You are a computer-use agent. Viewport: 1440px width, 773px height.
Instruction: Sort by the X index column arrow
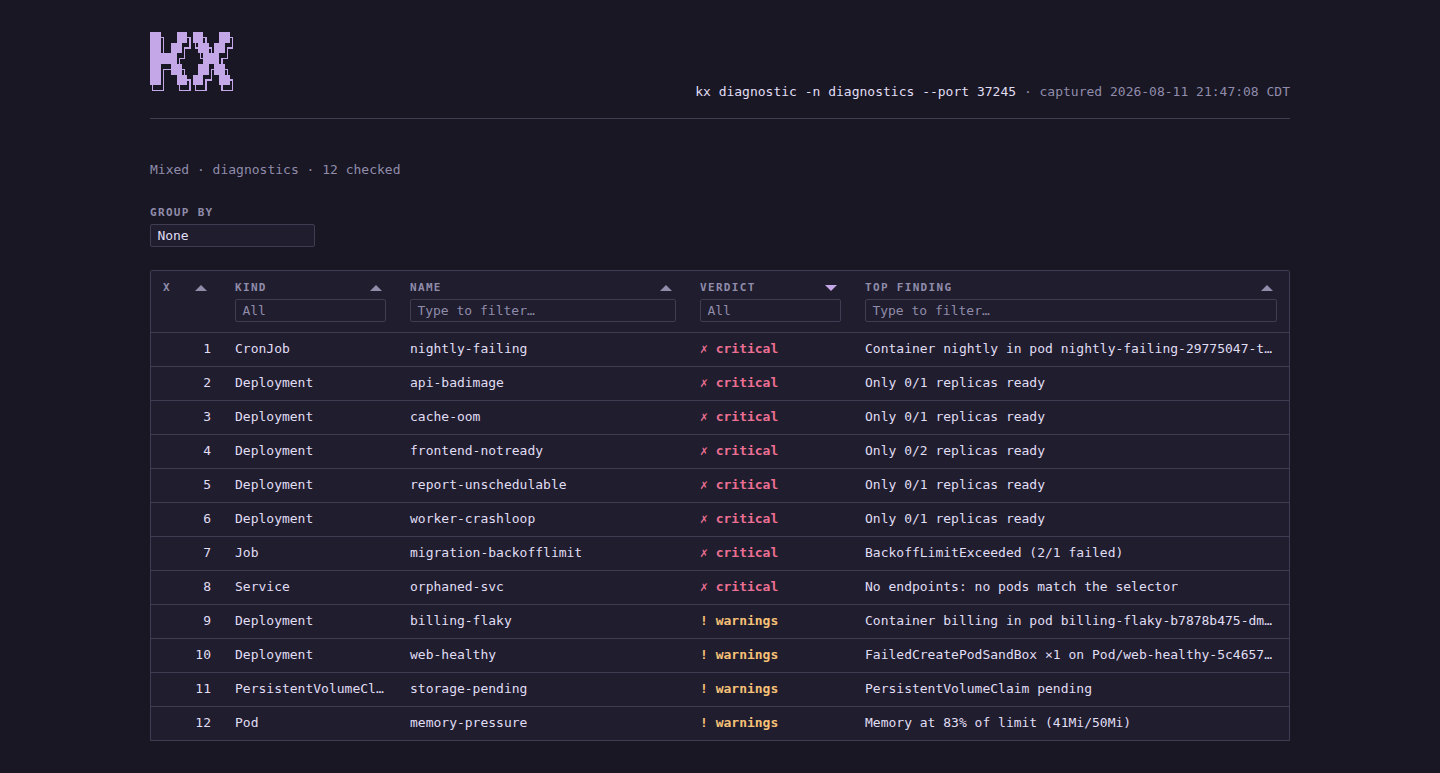(201, 288)
